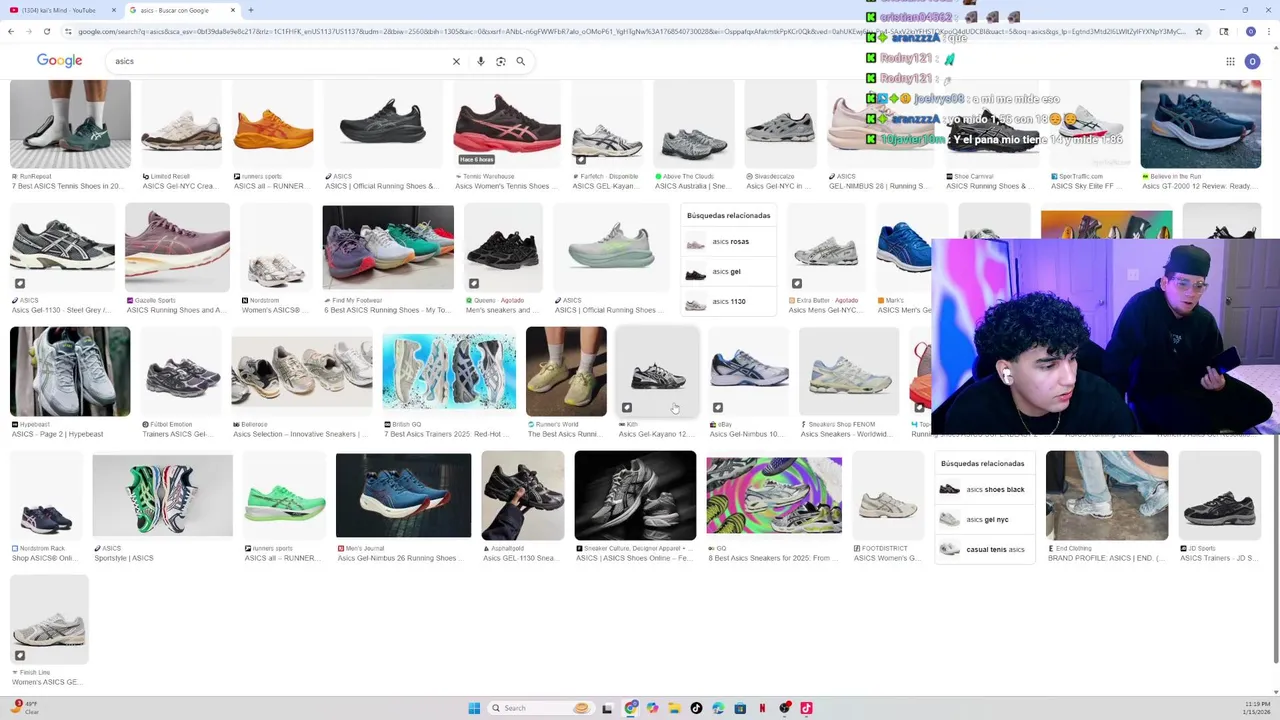Launch Netflix from the taskbar
Screen dimensions: 1280x720
(762, 708)
